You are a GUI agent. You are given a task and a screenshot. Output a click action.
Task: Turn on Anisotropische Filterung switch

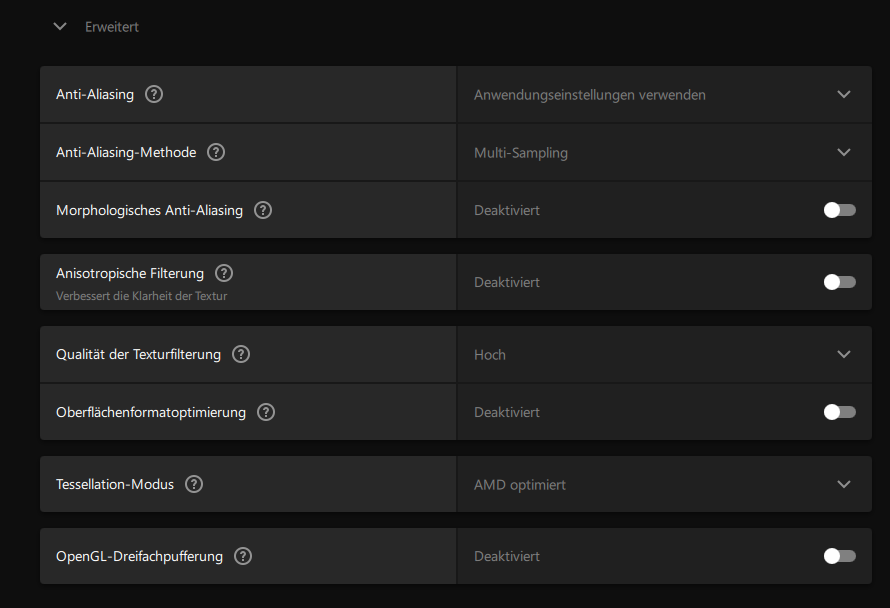click(x=839, y=282)
